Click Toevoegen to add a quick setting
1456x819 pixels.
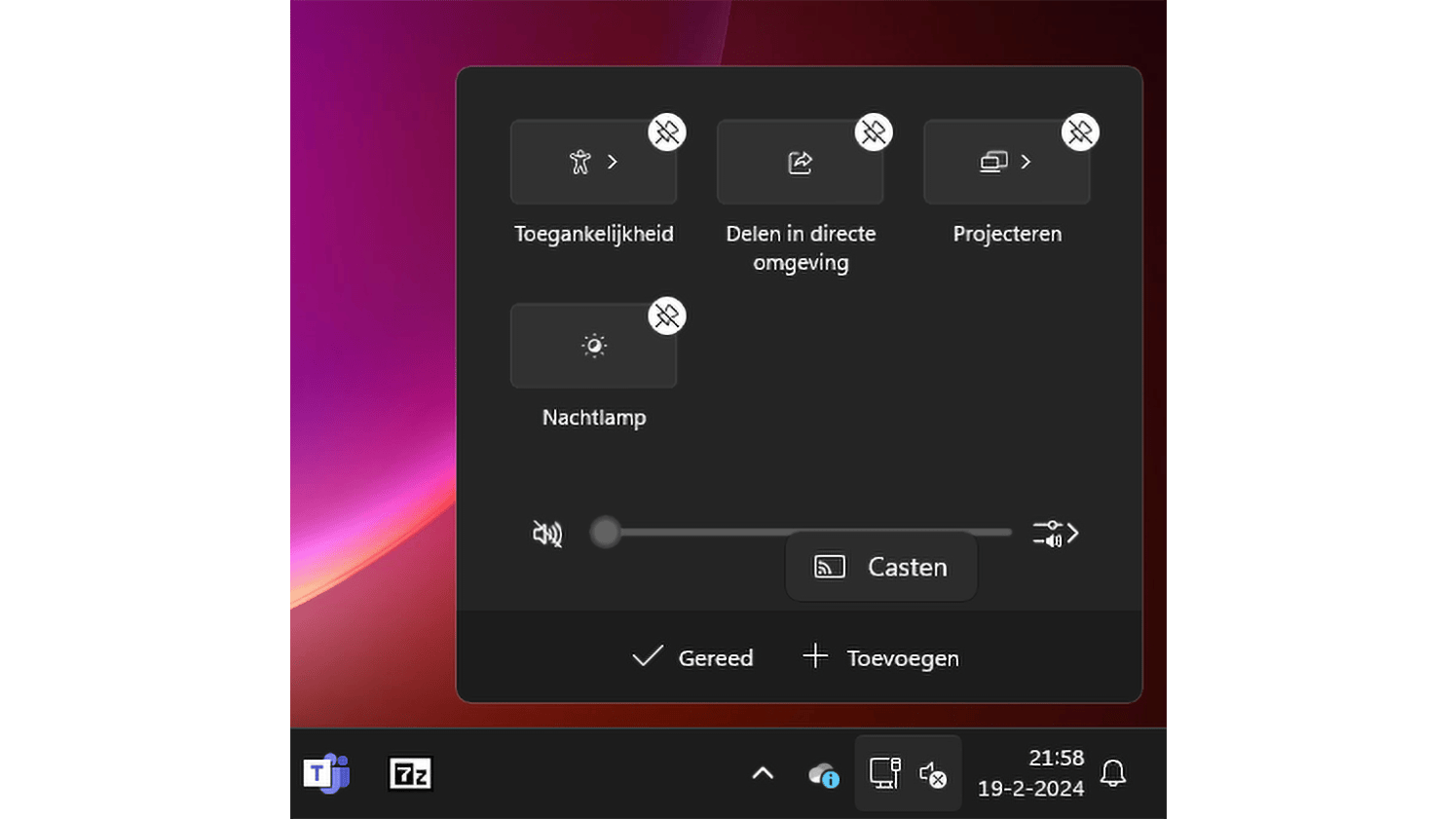click(x=880, y=657)
